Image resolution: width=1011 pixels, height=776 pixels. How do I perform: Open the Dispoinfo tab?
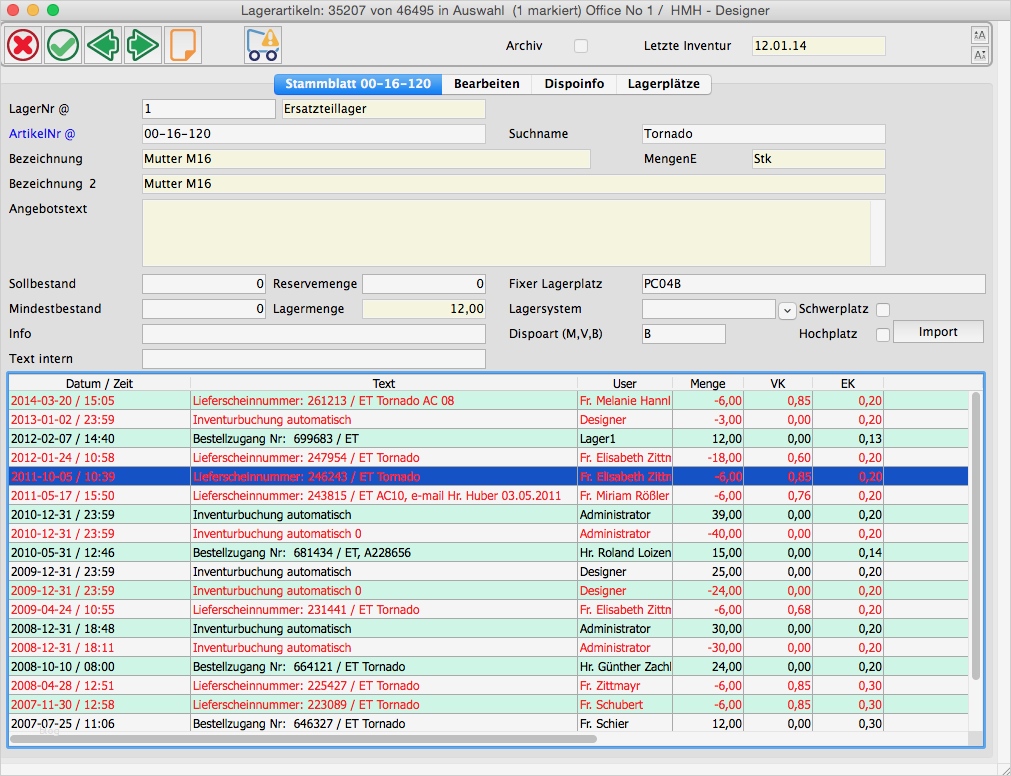click(x=574, y=84)
